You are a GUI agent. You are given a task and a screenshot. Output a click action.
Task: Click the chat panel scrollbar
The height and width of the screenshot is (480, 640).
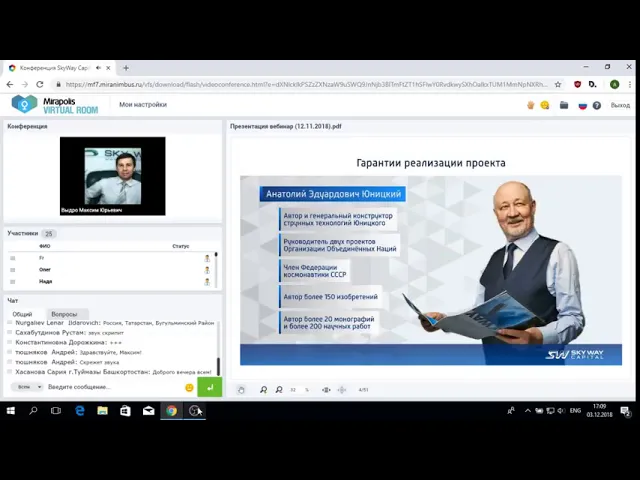point(218,367)
